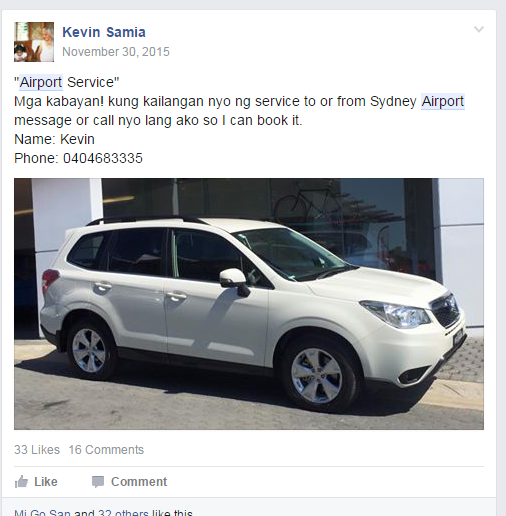
Task: Click the Like label text
Action: (x=46, y=482)
